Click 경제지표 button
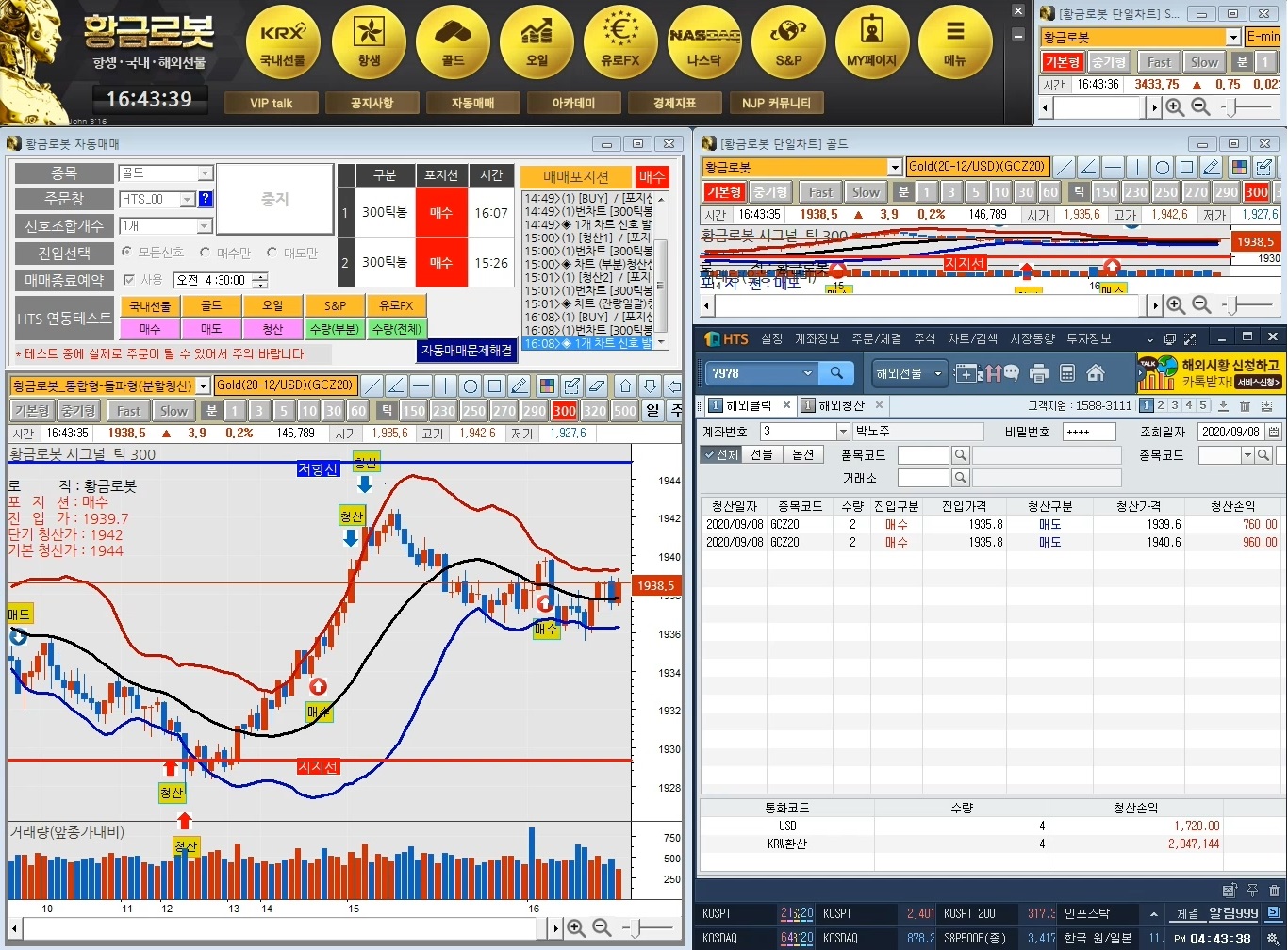The height and width of the screenshot is (950, 1288). click(674, 103)
